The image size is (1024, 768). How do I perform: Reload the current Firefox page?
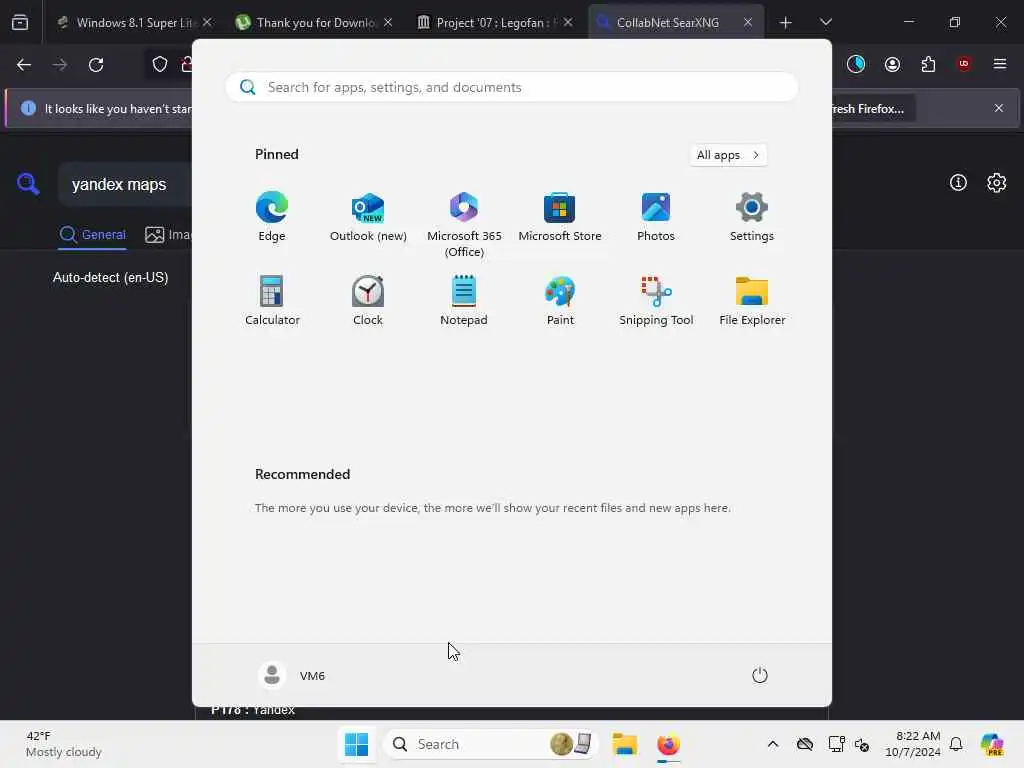pyautogui.click(x=96, y=65)
